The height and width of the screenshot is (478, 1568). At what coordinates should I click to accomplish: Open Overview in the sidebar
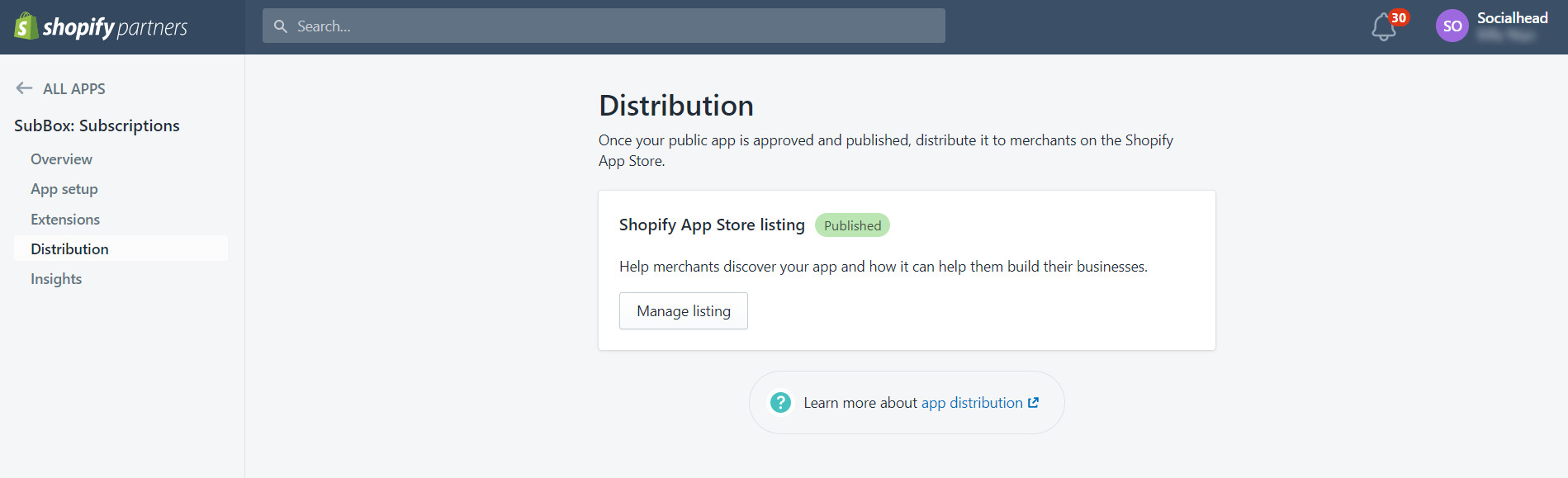61,159
